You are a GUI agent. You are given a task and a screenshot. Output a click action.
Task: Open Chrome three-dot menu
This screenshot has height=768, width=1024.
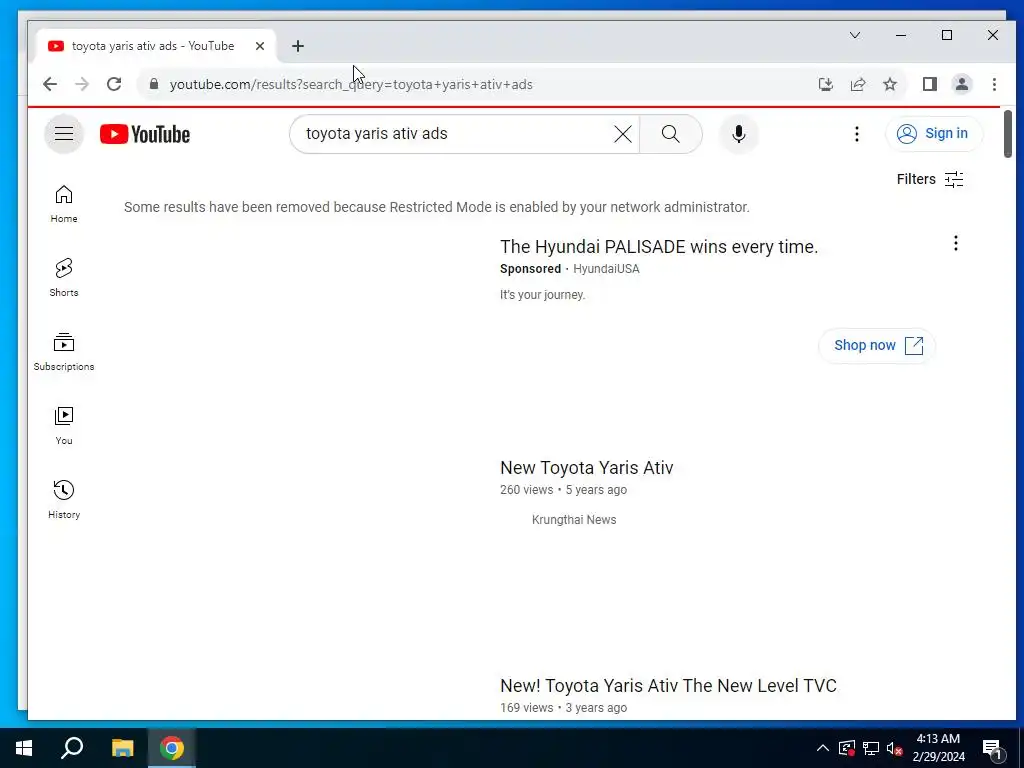coord(994,84)
